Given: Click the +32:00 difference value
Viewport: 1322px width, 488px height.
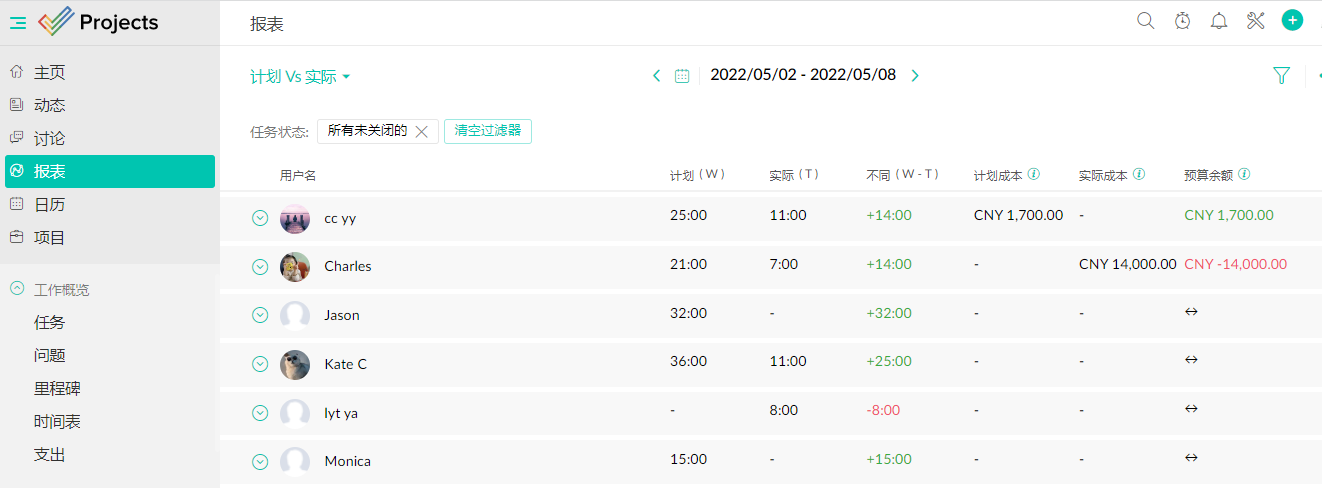Looking at the screenshot, I should [889, 313].
